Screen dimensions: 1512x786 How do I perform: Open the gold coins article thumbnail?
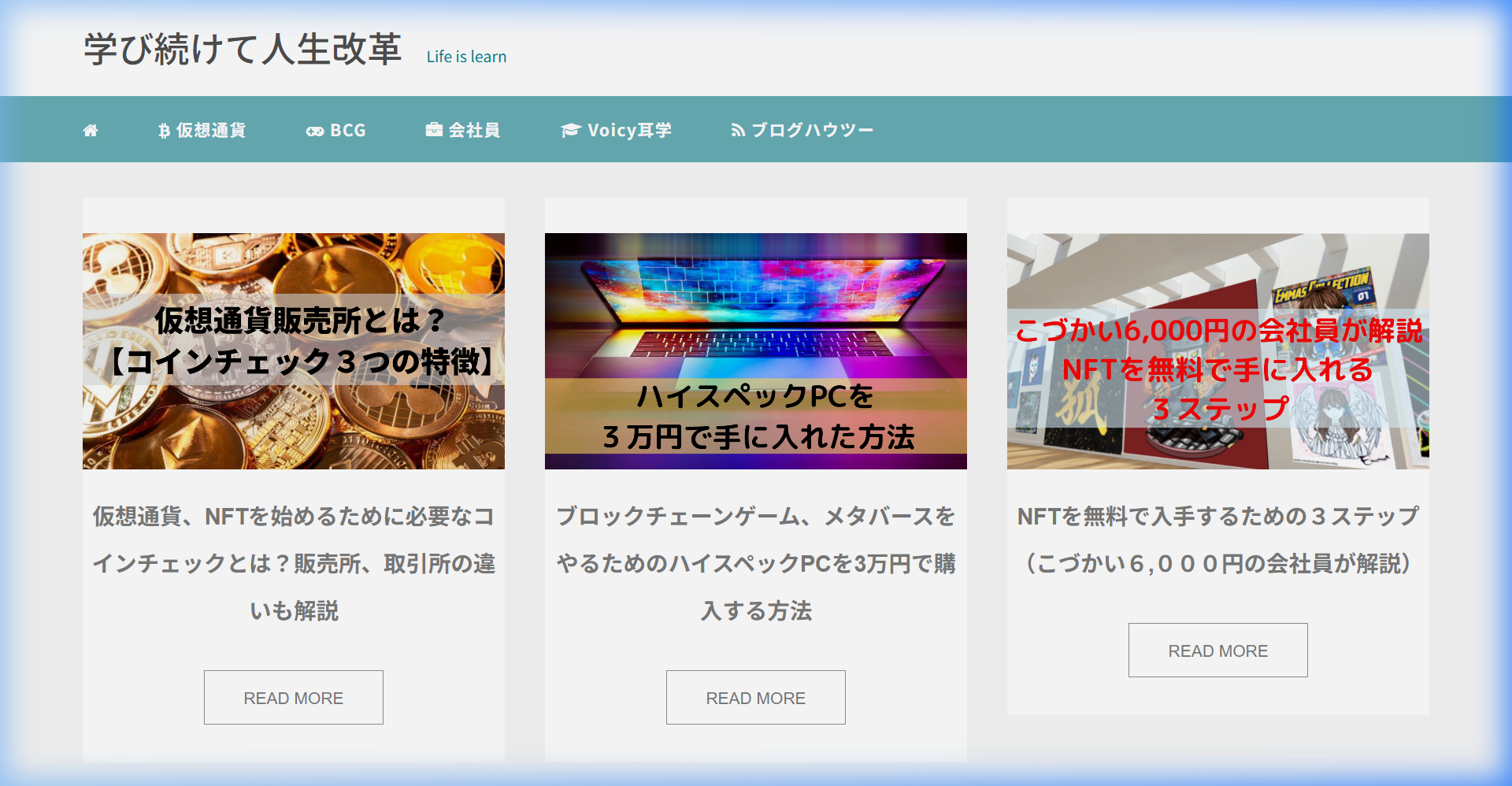293,351
